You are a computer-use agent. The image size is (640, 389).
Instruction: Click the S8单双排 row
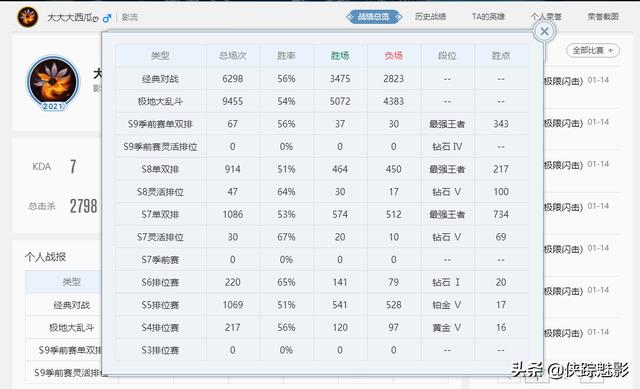322,169
